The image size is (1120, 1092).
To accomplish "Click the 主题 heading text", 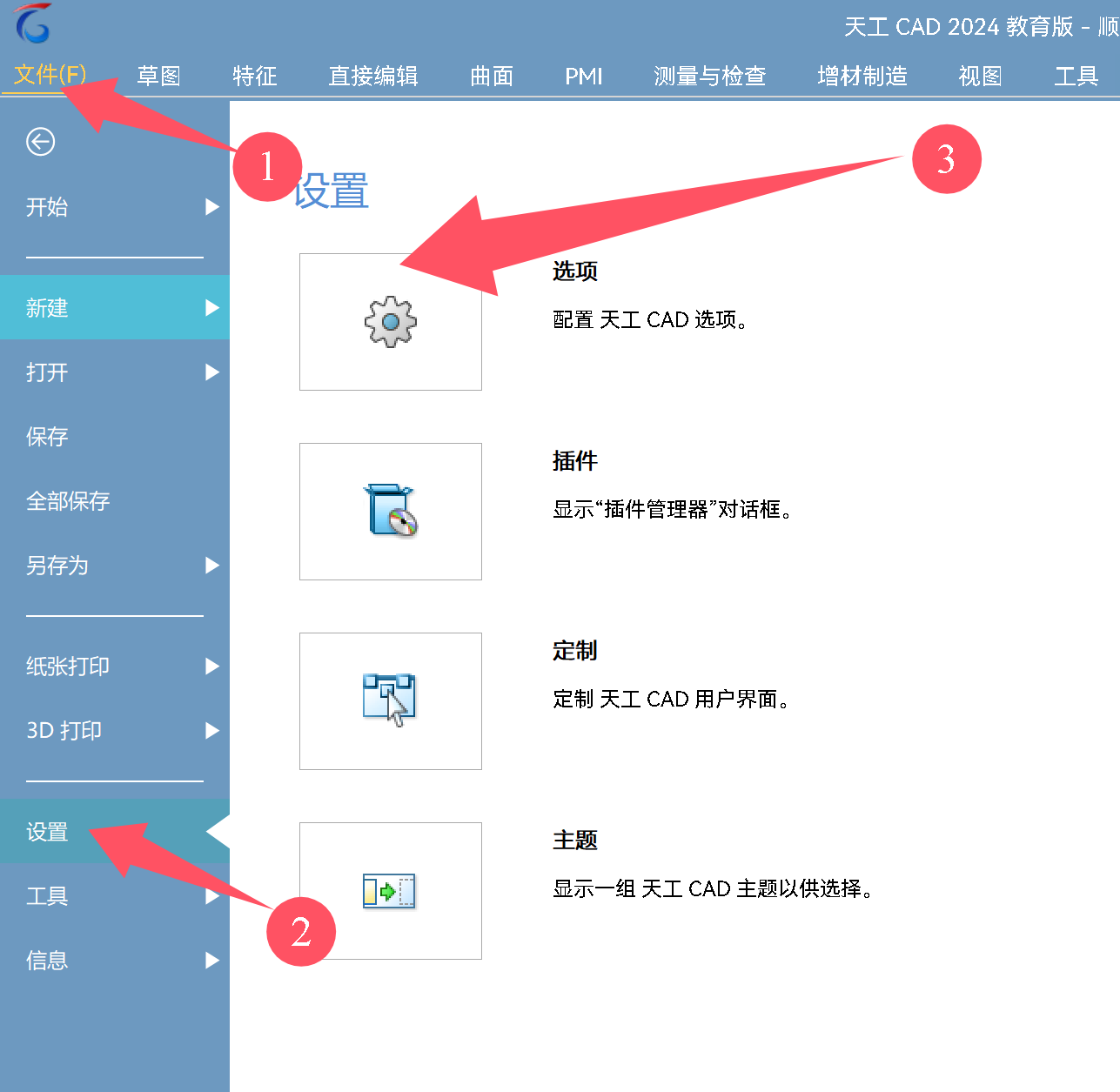I will [x=575, y=841].
